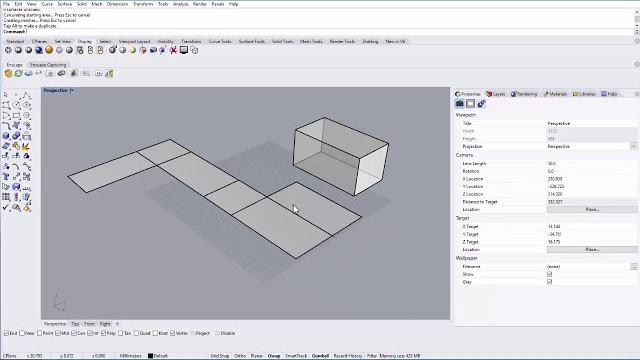Enable the Quad osnap checkbox
The height and width of the screenshot is (360, 640).
136,333
